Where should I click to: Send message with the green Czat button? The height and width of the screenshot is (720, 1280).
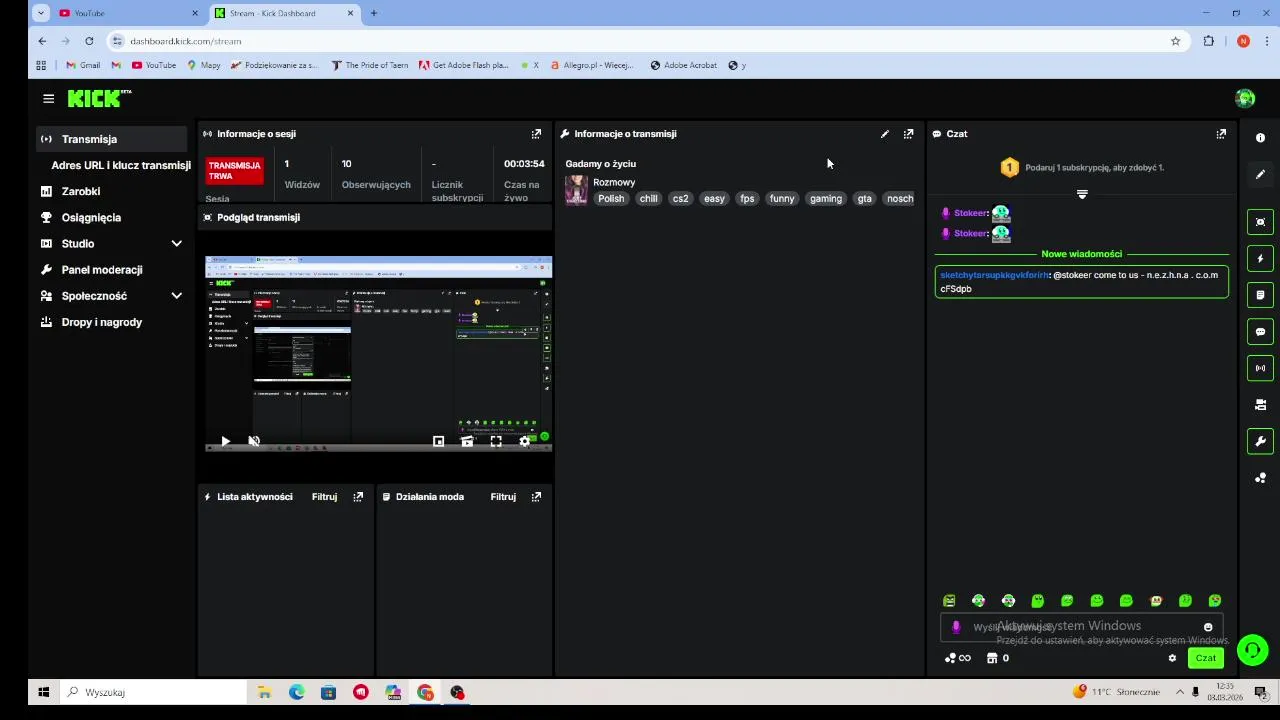[1206, 658]
